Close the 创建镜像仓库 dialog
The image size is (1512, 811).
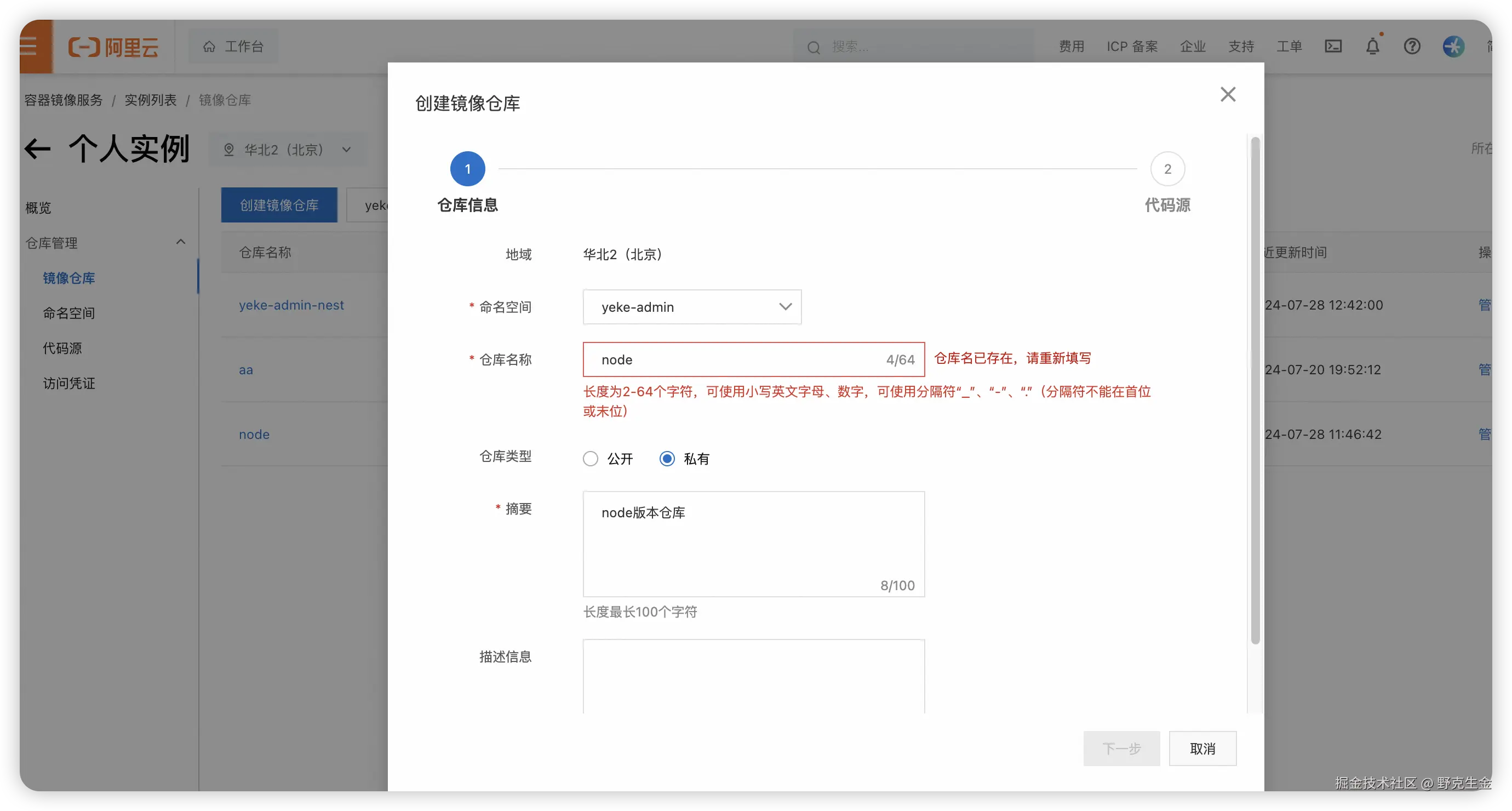[1227, 94]
